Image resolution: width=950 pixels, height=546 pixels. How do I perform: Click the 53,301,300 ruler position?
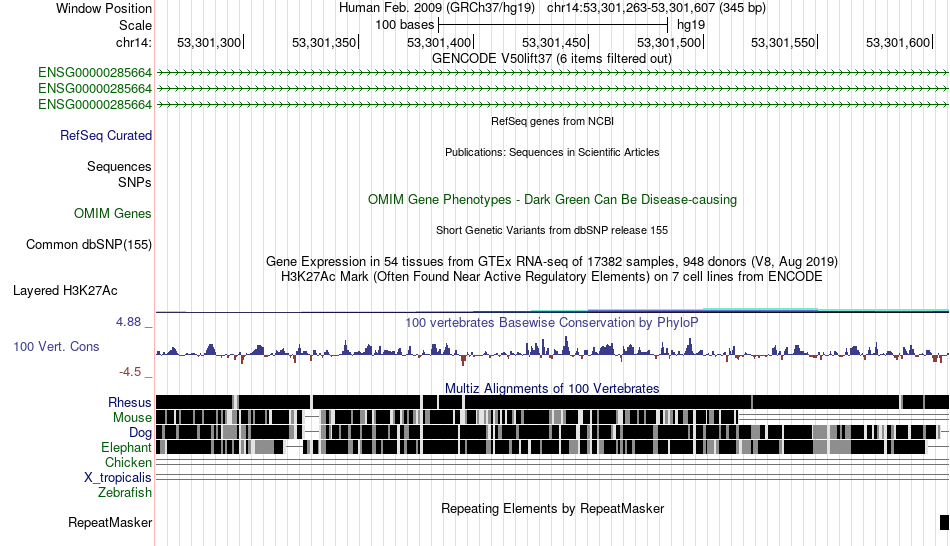click(x=209, y=42)
